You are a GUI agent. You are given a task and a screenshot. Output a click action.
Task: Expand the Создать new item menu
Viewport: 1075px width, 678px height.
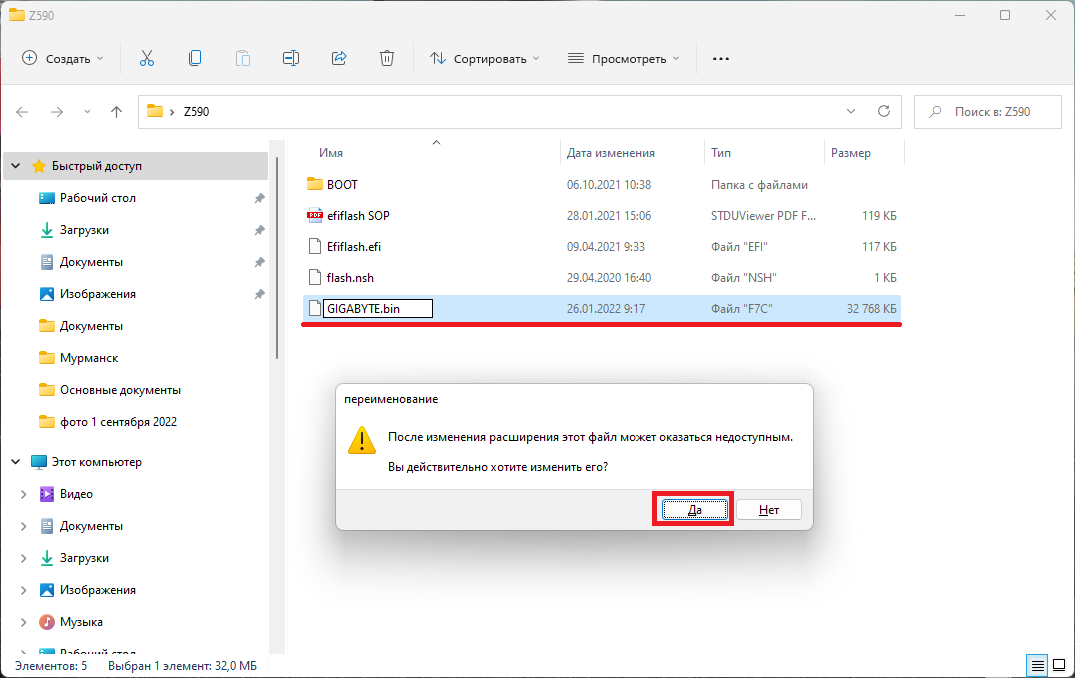(x=63, y=58)
